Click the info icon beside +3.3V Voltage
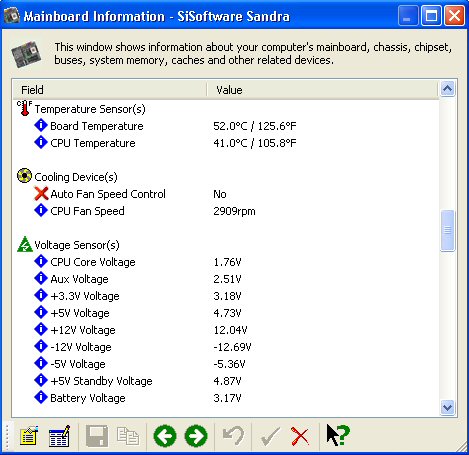469x455 pixels. pyautogui.click(x=41, y=295)
